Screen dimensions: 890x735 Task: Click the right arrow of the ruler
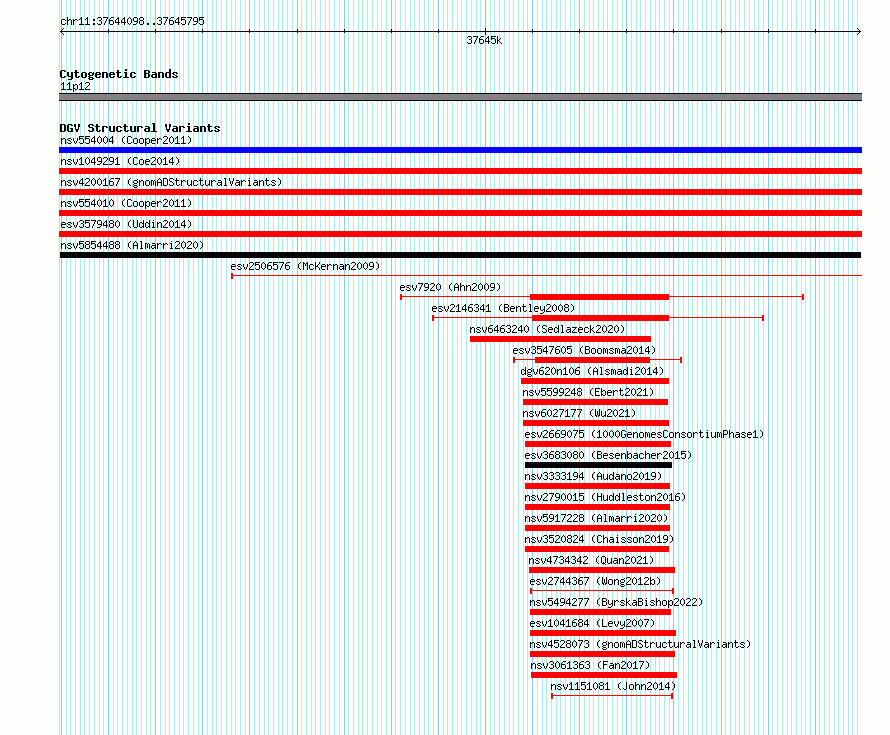pos(859,32)
